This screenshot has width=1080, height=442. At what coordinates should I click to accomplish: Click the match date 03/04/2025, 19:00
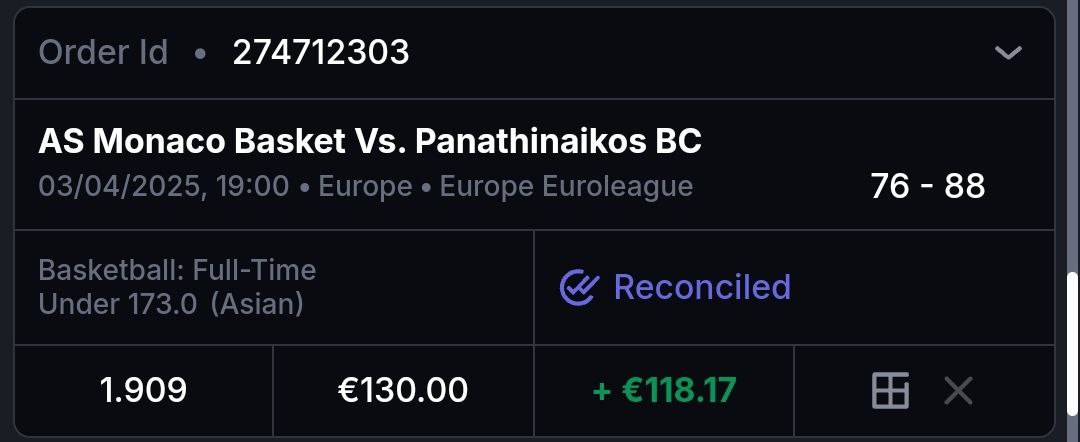[164, 186]
